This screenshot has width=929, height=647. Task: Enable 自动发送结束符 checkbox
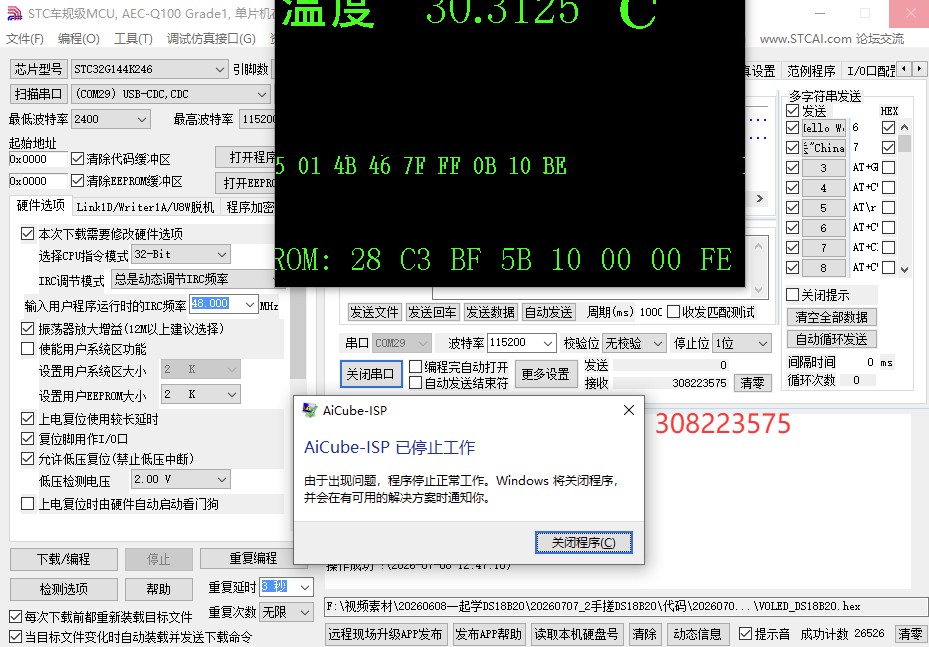pos(415,383)
